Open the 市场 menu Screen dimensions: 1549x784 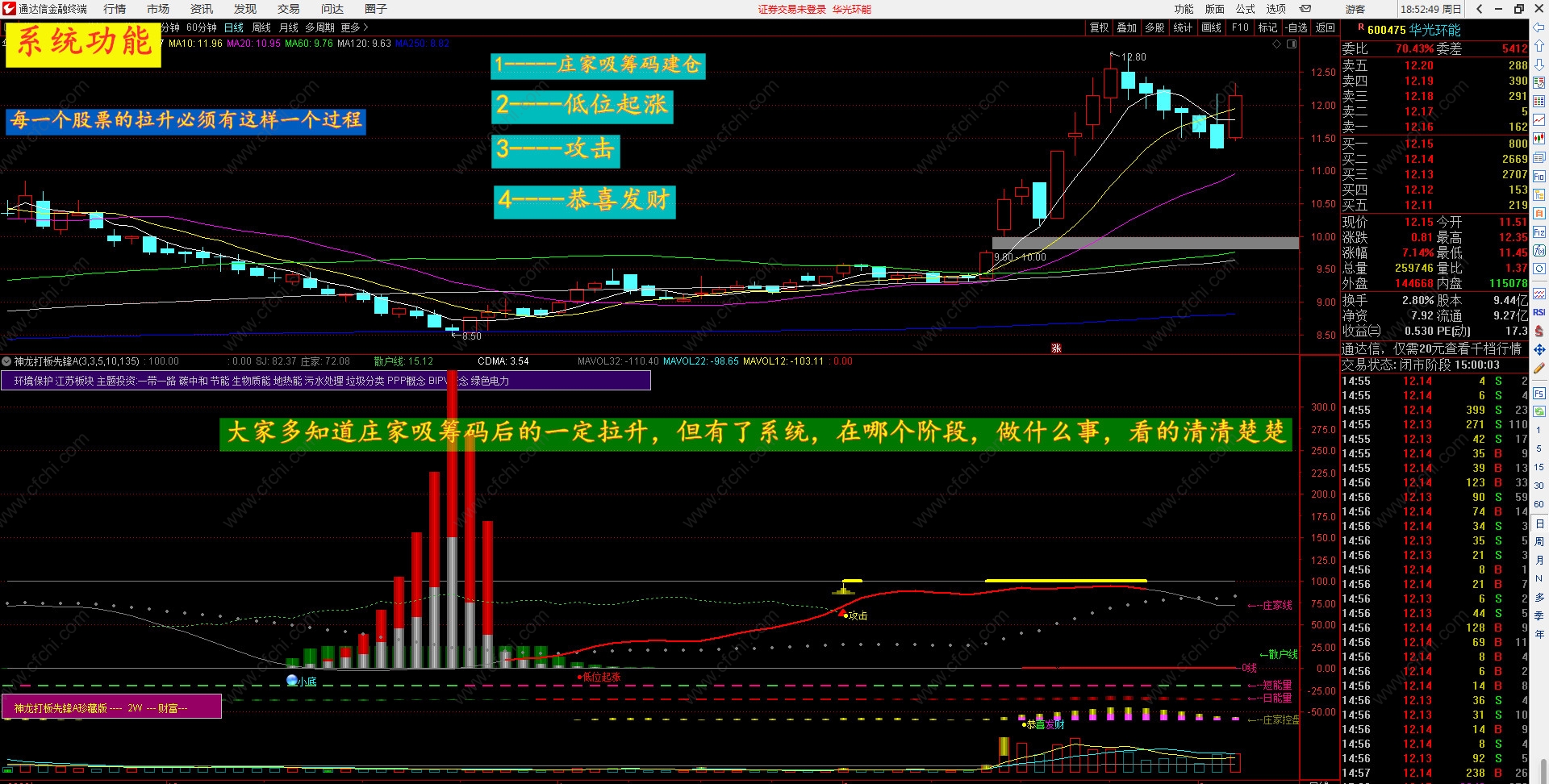tap(158, 9)
